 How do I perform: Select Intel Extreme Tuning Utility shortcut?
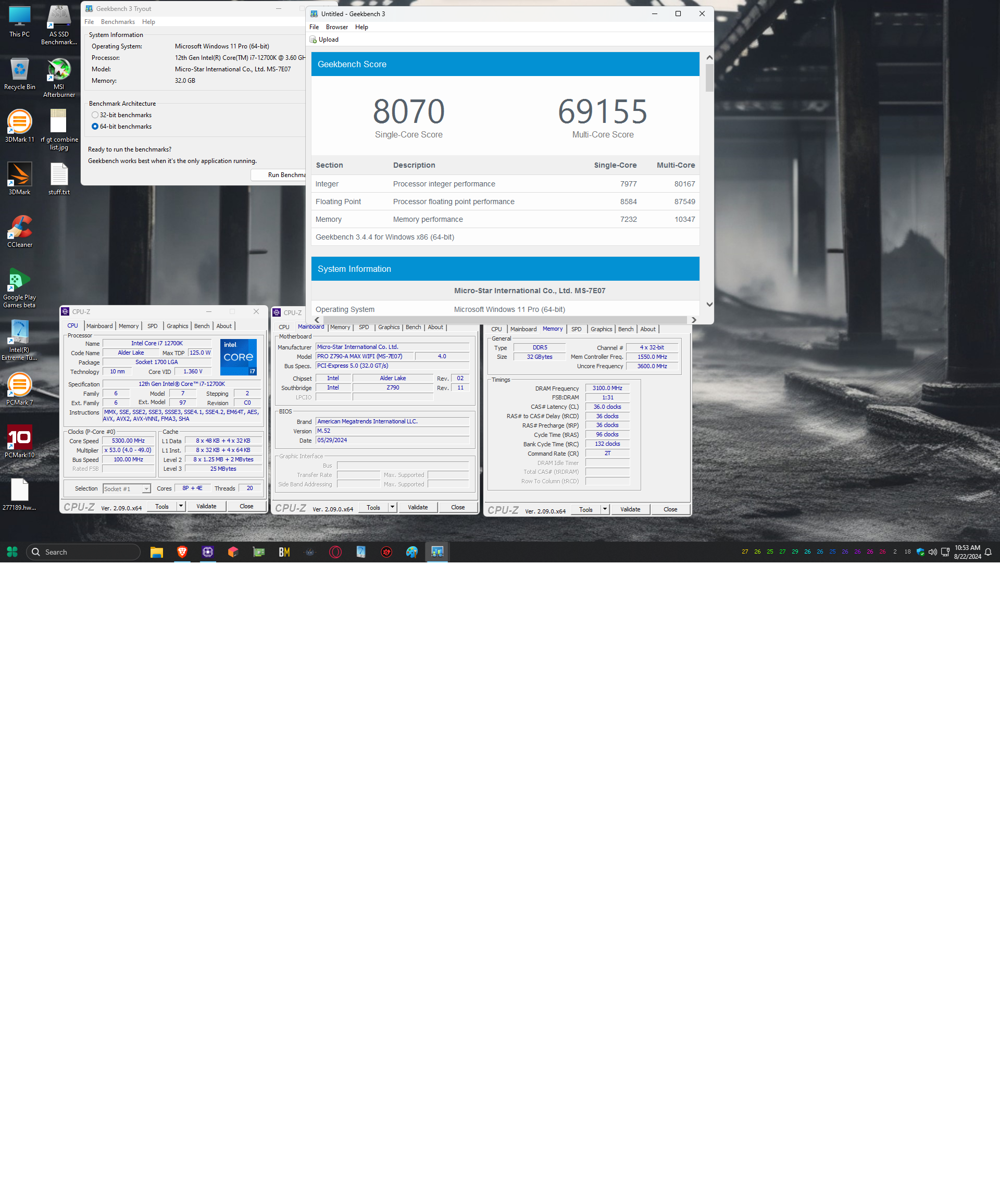point(19,341)
